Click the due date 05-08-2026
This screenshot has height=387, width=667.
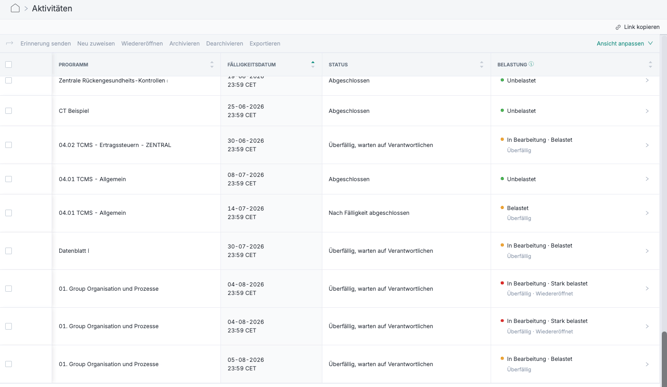point(246,360)
